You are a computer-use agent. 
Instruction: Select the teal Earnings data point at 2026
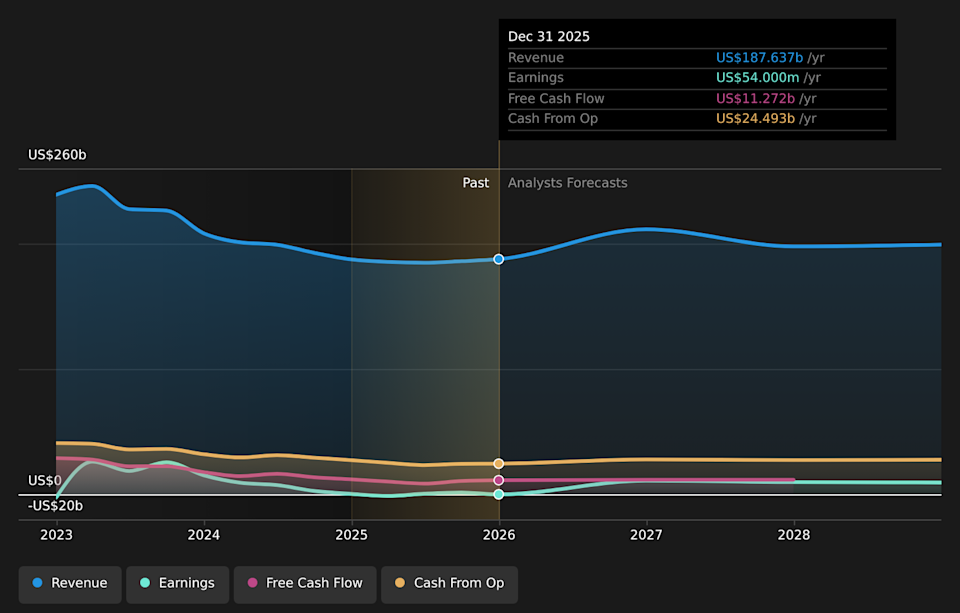[x=498, y=494]
